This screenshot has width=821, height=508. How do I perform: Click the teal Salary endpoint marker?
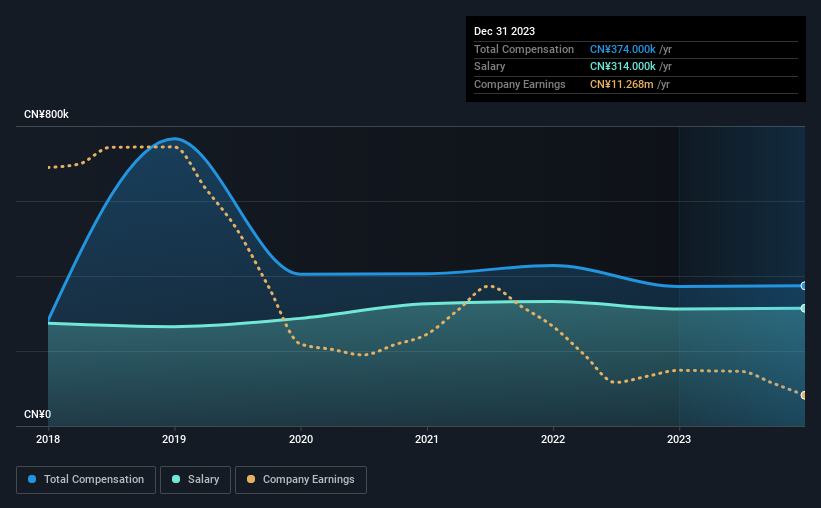coord(804,308)
